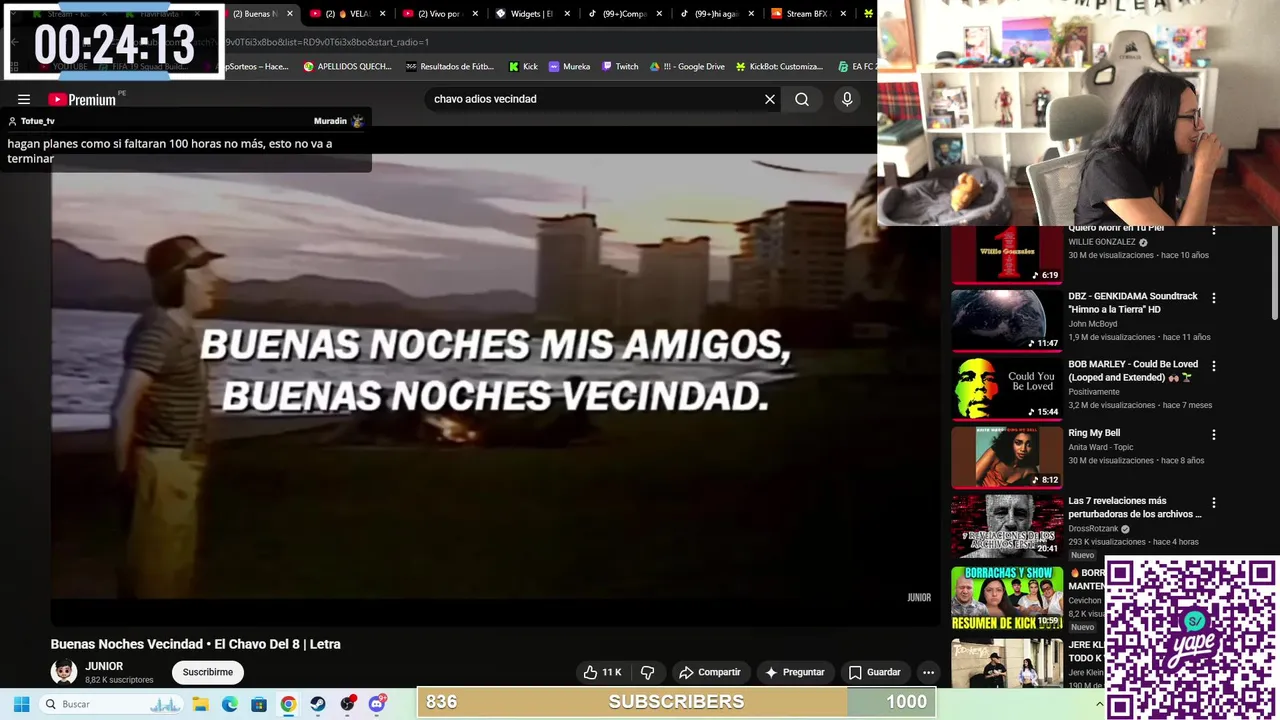Click 'John McBoyd' channel name
This screenshot has height=720, width=1280.
(x=1093, y=324)
